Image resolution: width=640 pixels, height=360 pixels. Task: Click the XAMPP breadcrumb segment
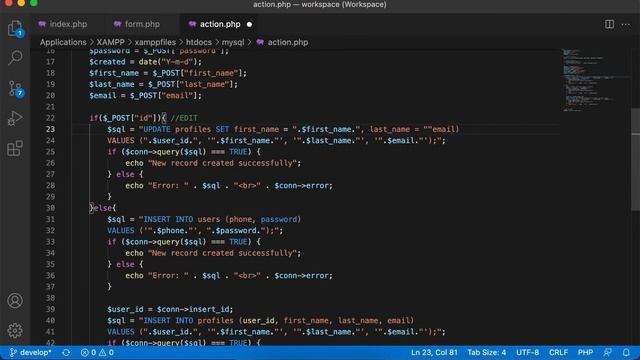(x=111, y=42)
